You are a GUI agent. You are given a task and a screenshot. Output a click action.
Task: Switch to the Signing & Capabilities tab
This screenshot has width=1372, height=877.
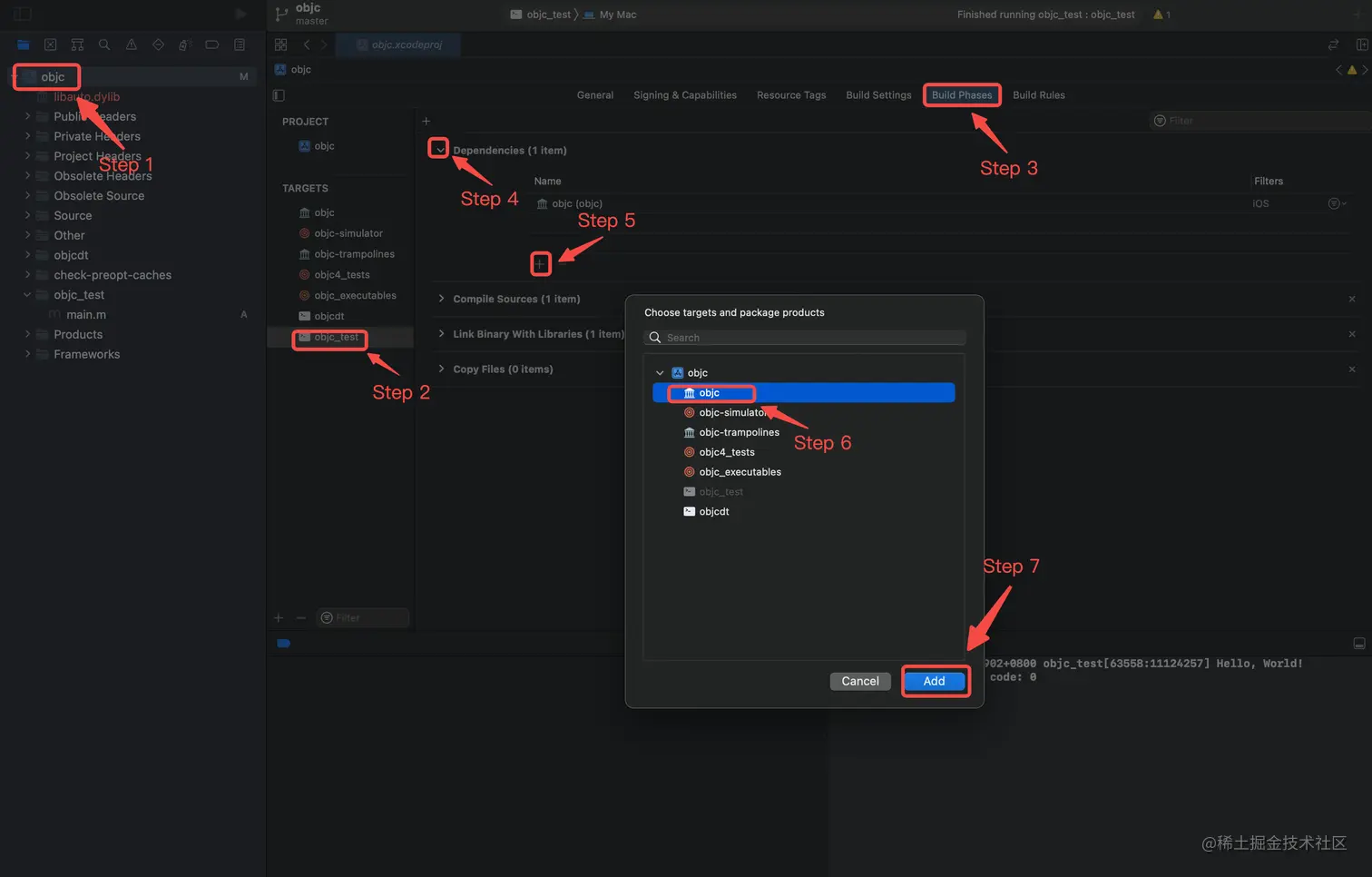point(685,95)
